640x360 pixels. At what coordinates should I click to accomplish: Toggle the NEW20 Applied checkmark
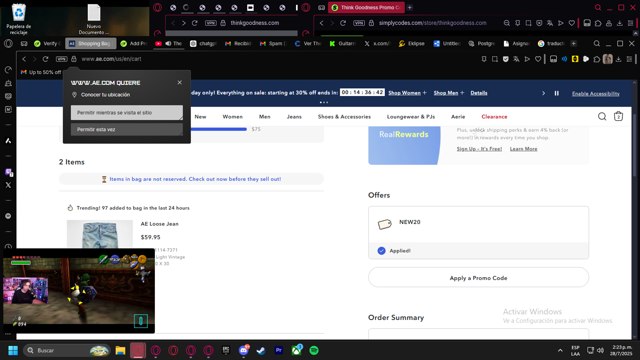point(381,251)
